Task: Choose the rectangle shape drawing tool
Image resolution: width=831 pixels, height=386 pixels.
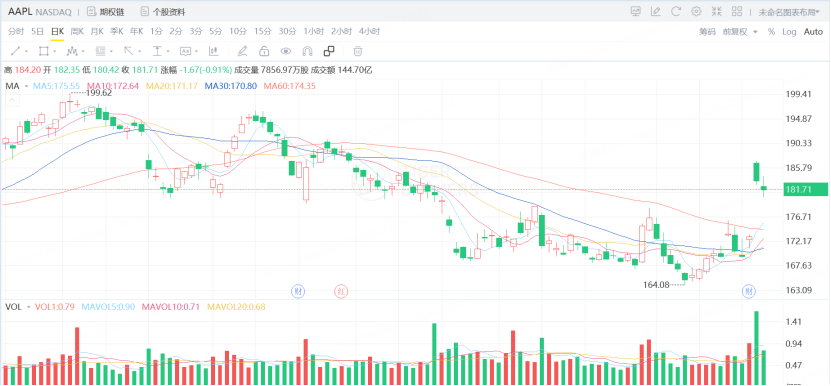Action: pos(43,51)
